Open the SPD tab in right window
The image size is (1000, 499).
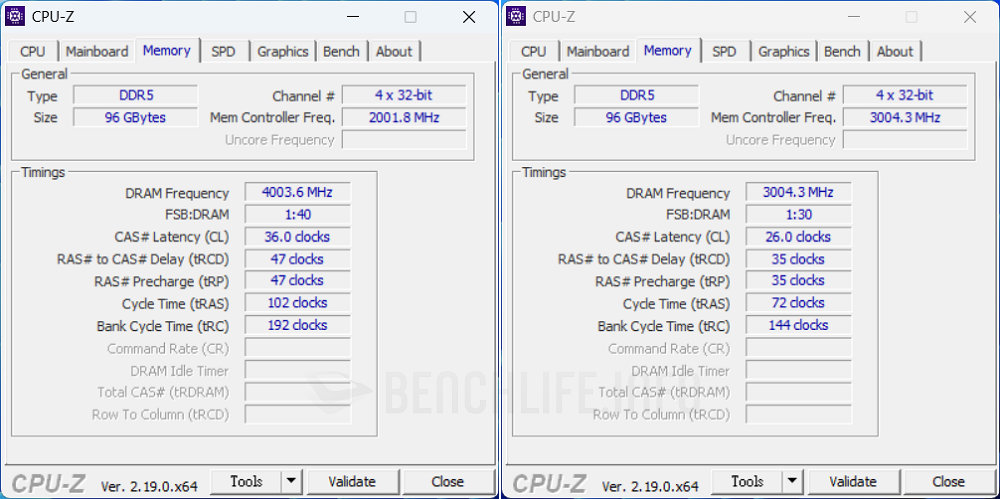click(724, 52)
